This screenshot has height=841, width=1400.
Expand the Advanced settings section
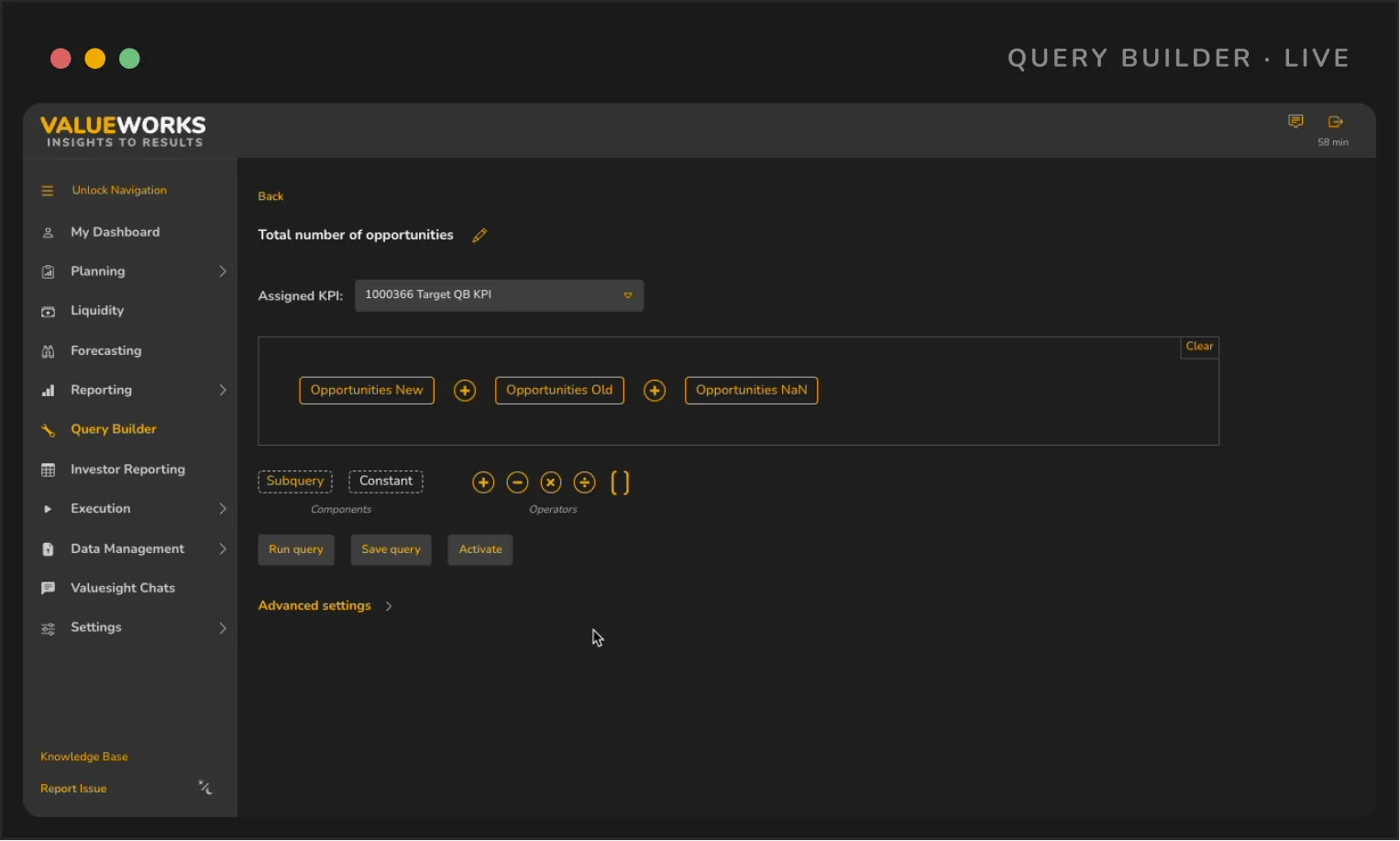coord(325,606)
